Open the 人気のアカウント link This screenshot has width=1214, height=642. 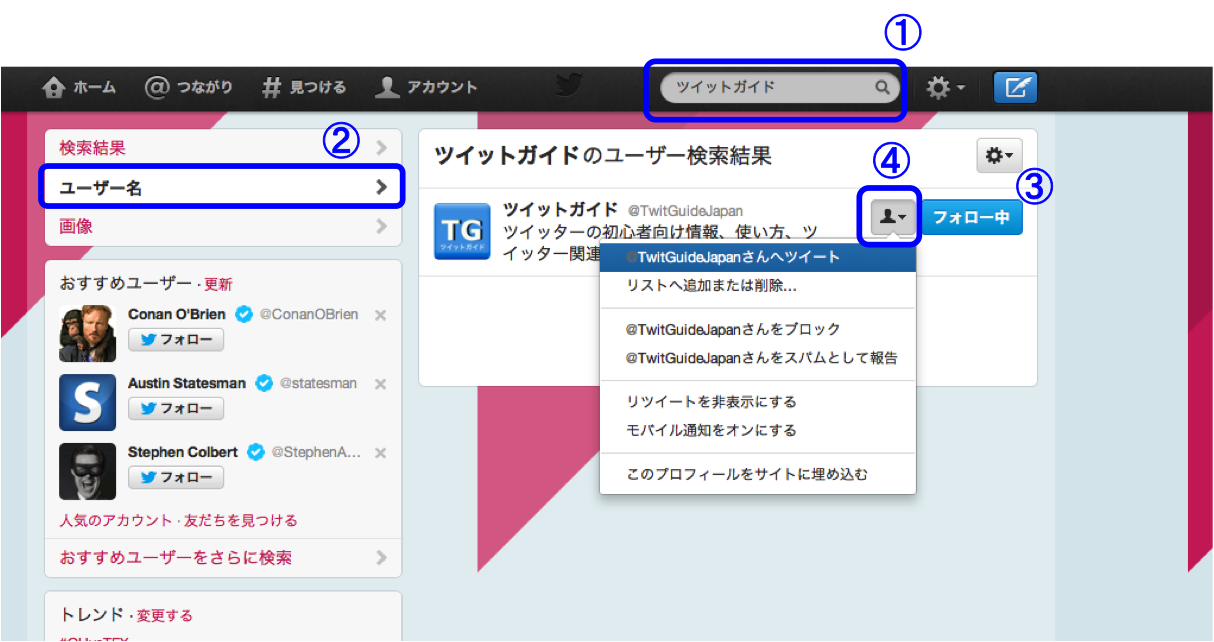pyautogui.click(x=115, y=520)
